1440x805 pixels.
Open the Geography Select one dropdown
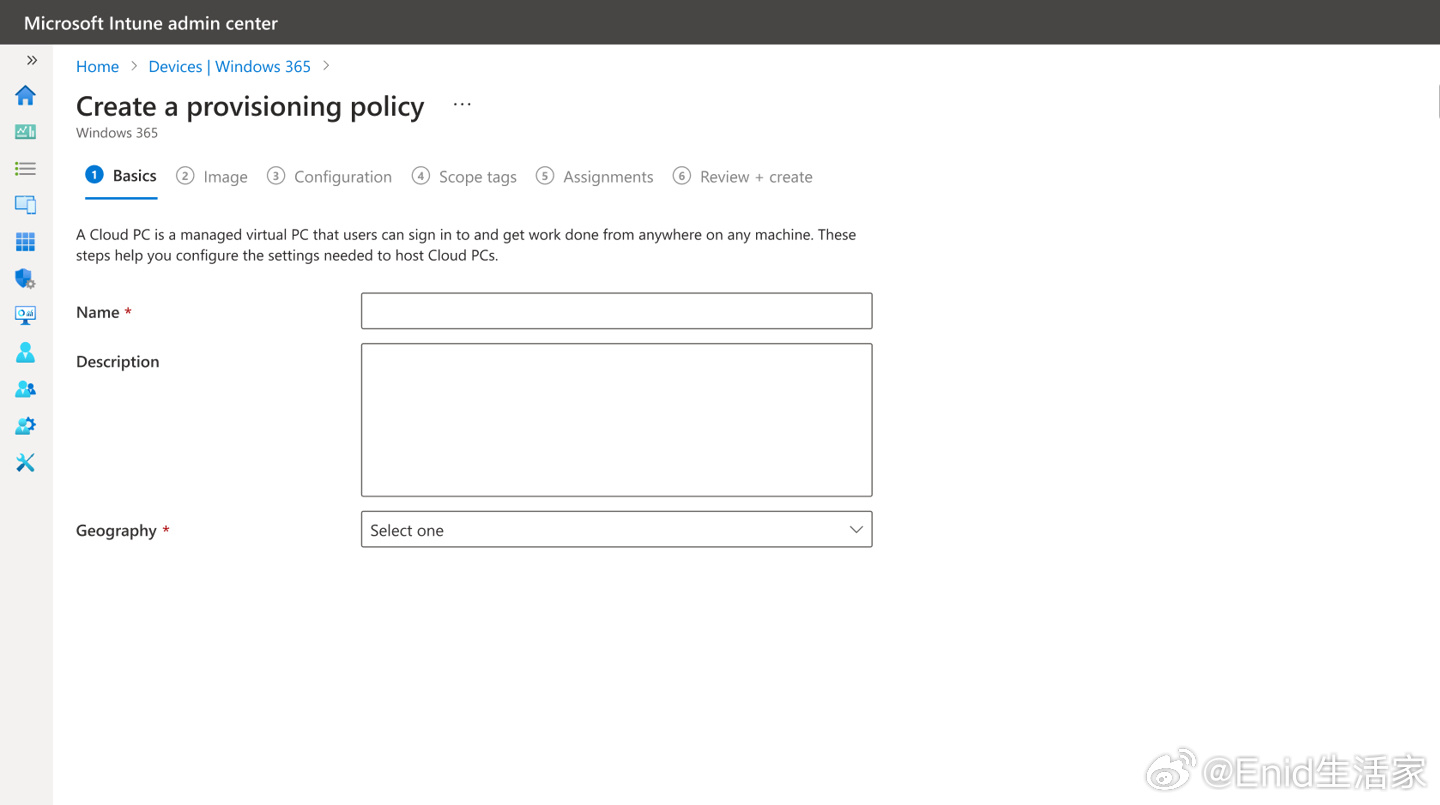click(x=616, y=530)
